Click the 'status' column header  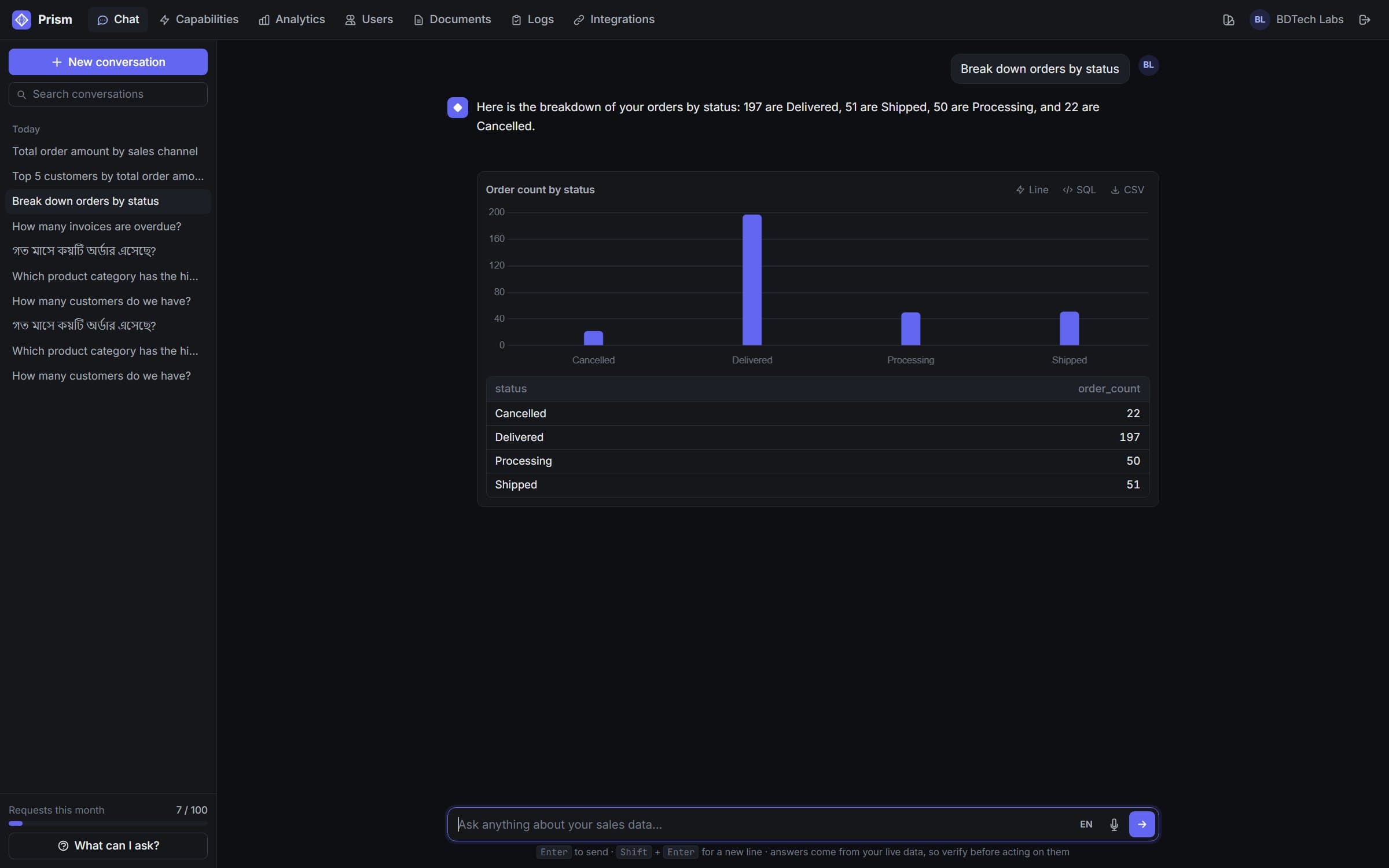(510, 389)
